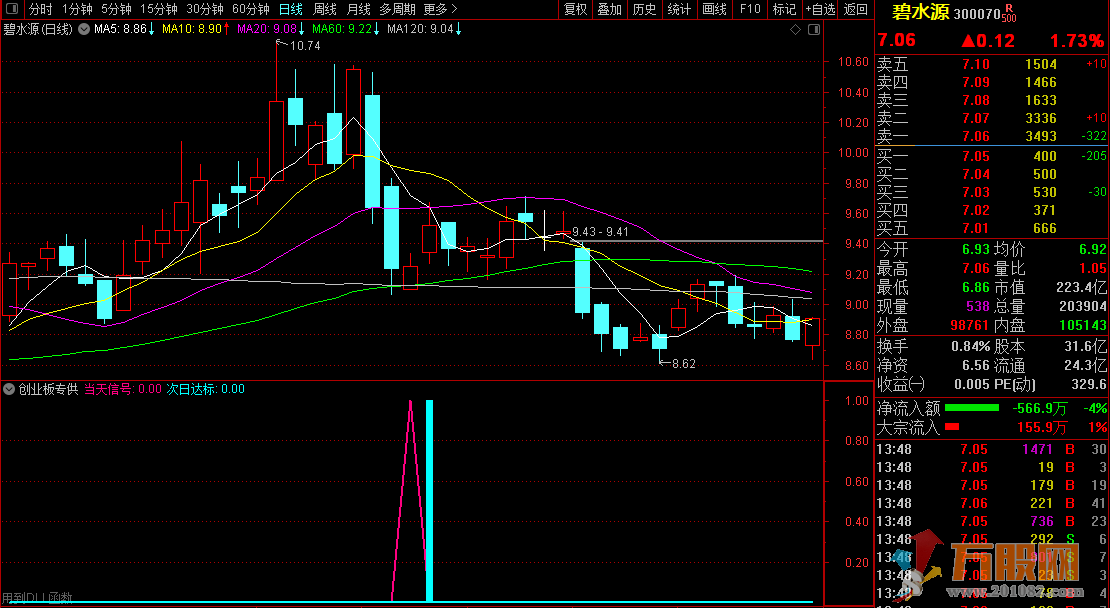Viewport: 1110px width, 608px height.
Task: Click the 返回 back button
Action: tap(856, 9)
